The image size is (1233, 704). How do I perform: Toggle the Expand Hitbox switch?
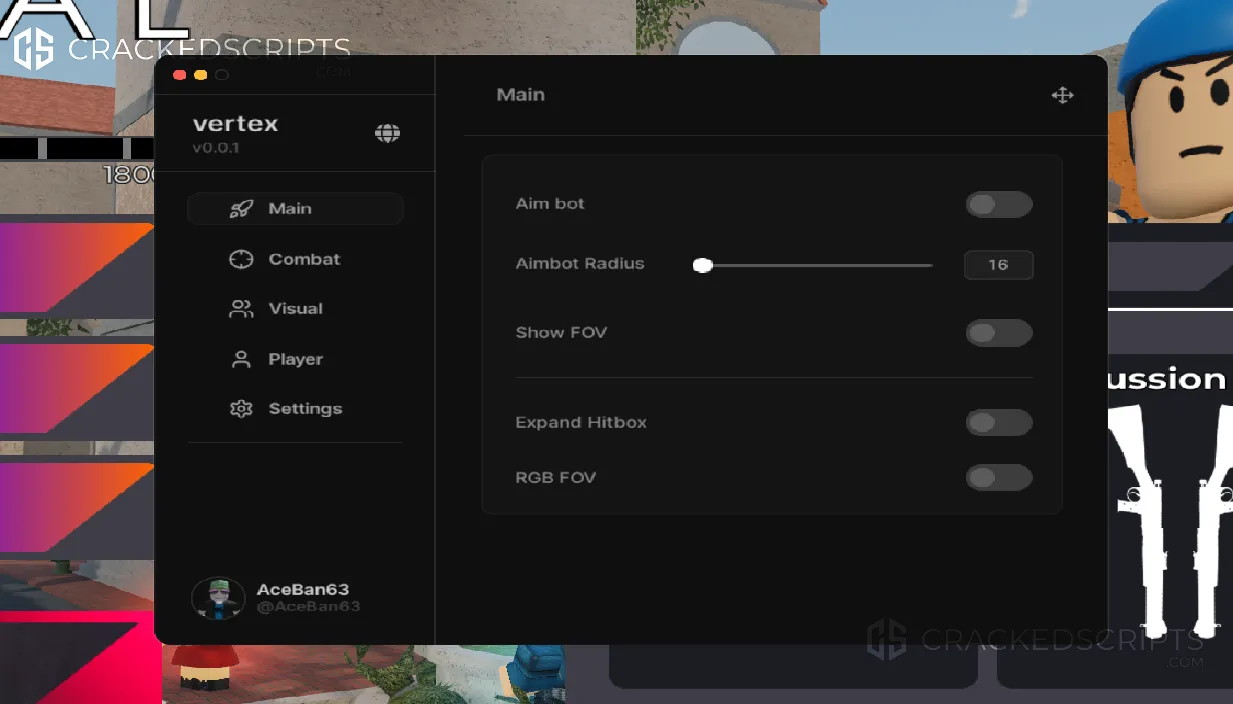998,423
